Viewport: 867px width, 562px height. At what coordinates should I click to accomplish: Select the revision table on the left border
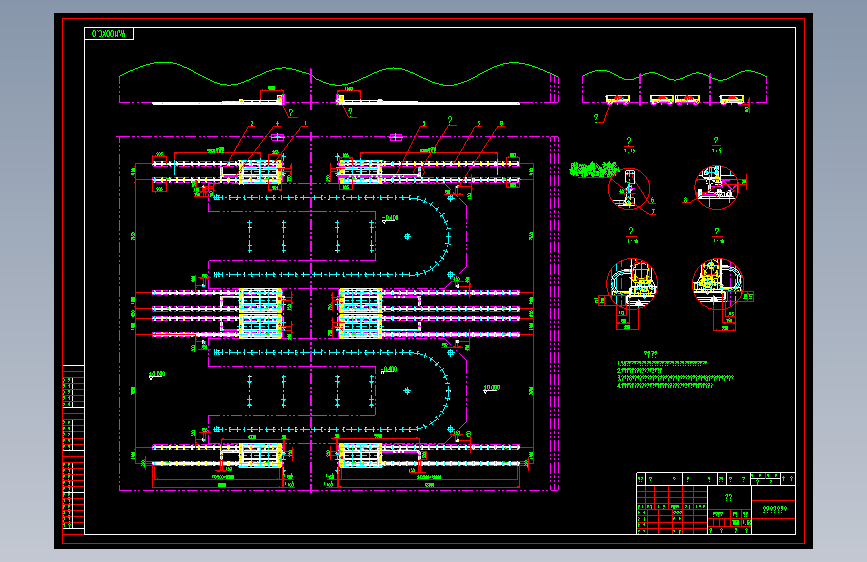(74, 450)
